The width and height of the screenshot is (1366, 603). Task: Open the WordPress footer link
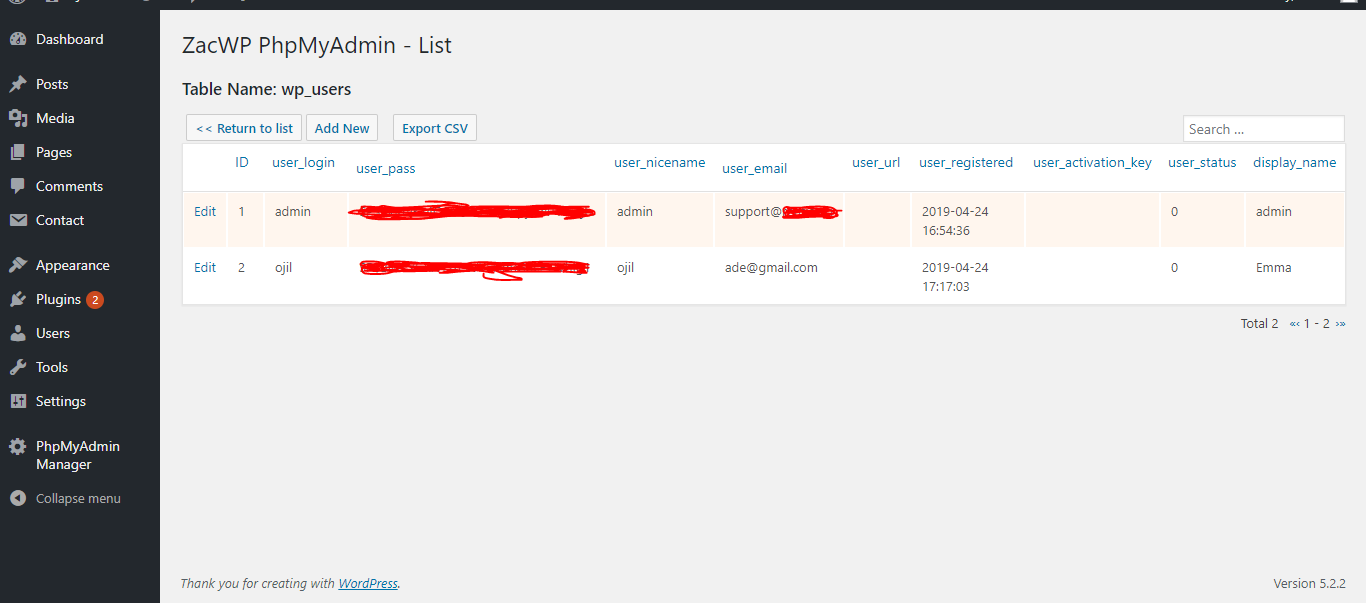click(368, 584)
